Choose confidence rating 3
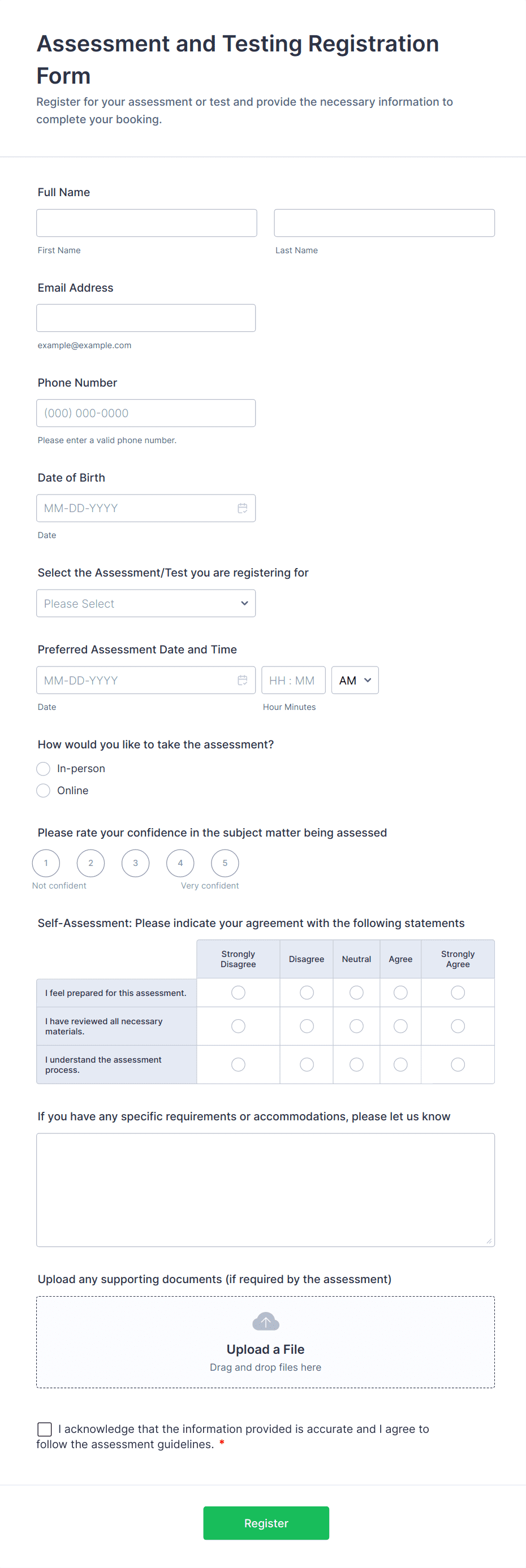The width and height of the screenshot is (526, 1568). coord(135,863)
